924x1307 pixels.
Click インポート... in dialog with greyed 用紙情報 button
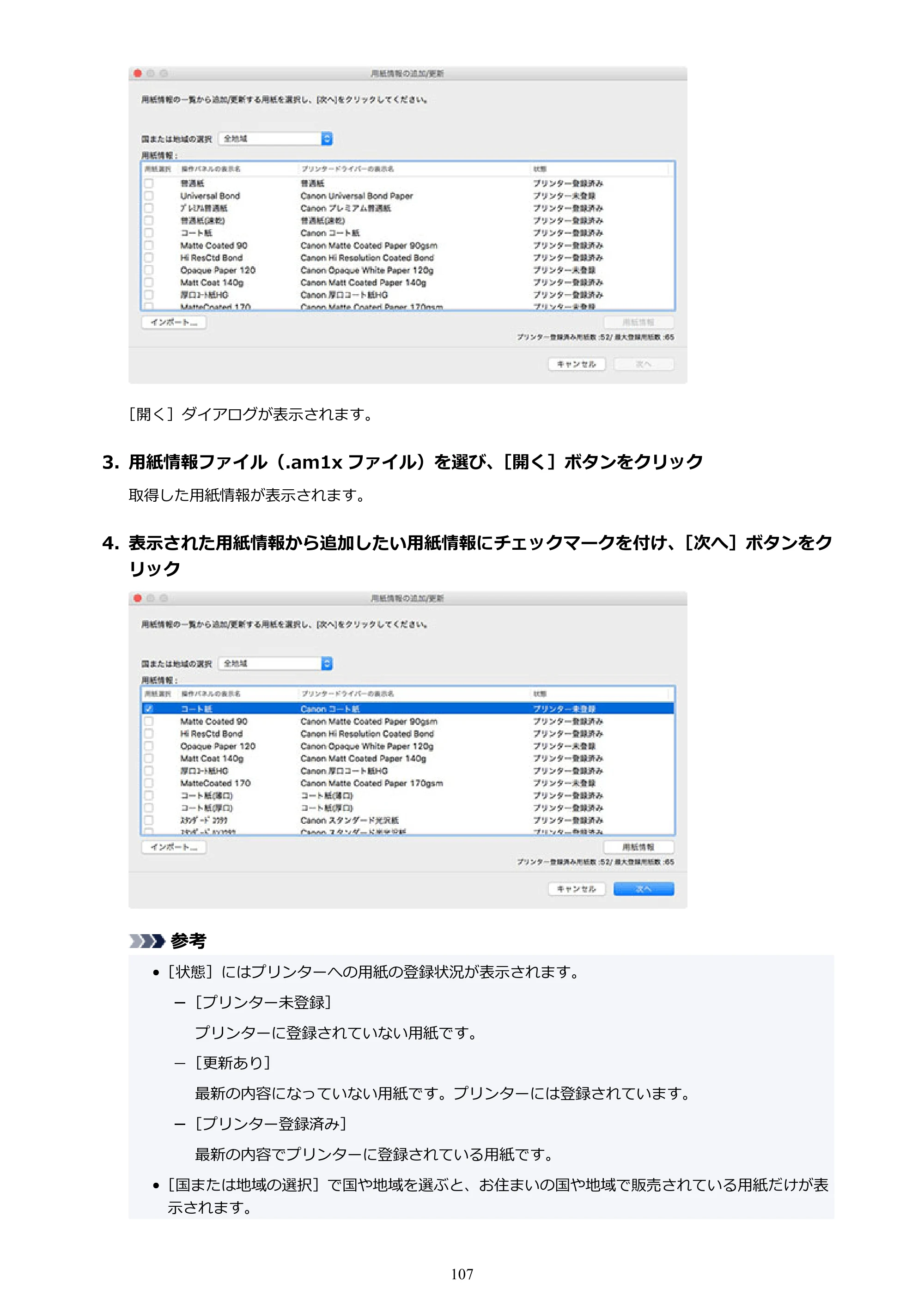(174, 322)
